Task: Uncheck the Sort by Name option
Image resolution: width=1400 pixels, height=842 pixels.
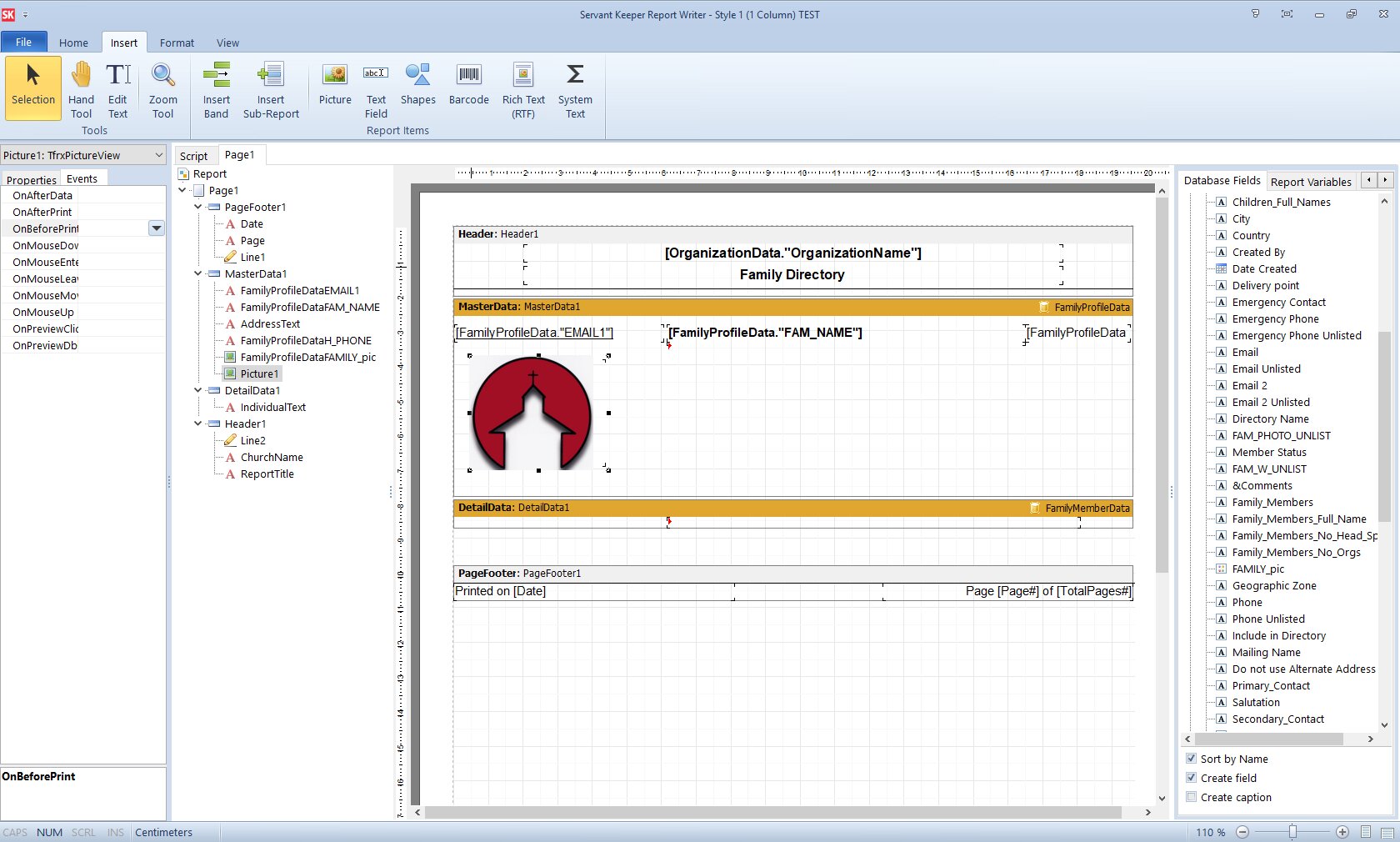Action: click(1192, 759)
